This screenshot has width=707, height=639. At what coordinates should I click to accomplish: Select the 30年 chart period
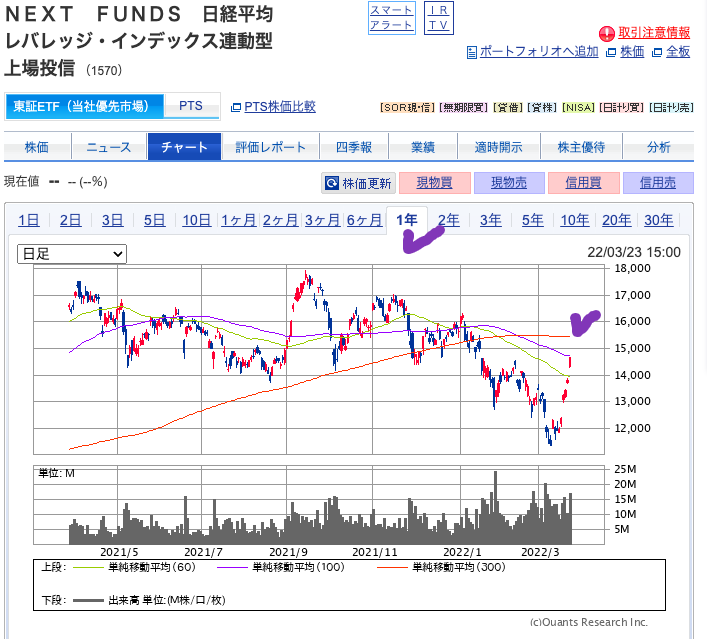[658, 221]
